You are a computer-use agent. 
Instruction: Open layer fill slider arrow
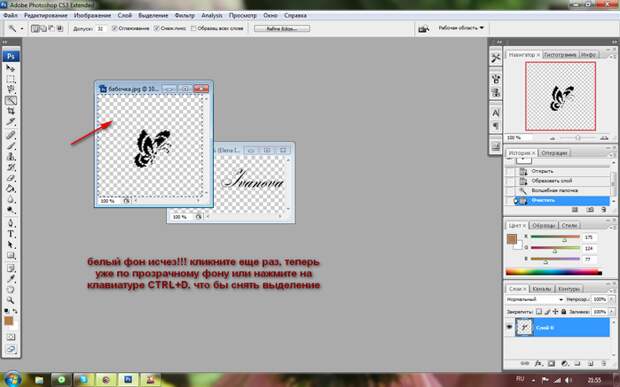tap(611, 311)
